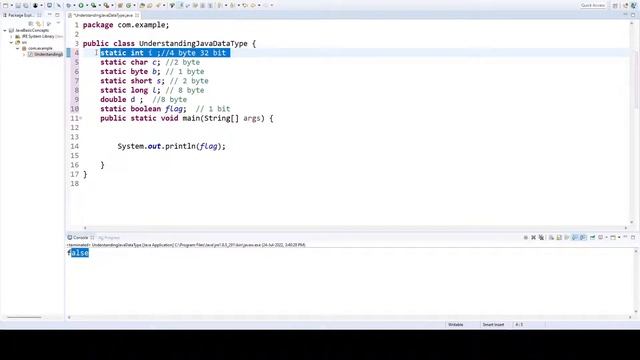The height and width of the screenshot is (360, 640).
Task: Click the 'Writable' status bar entry
Action: tap(456, 325)
